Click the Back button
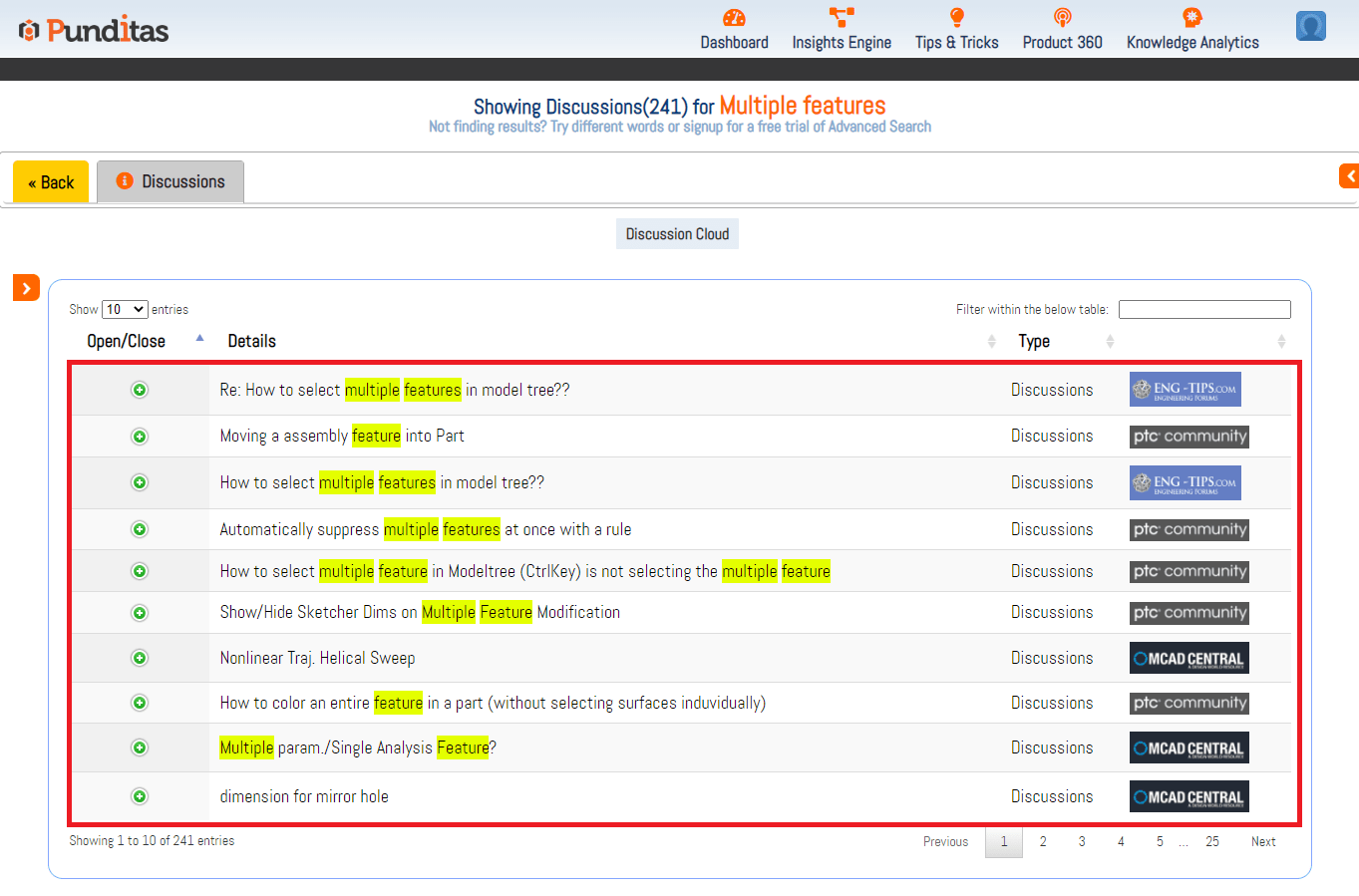1359x896 pixels. pos(51,182)
